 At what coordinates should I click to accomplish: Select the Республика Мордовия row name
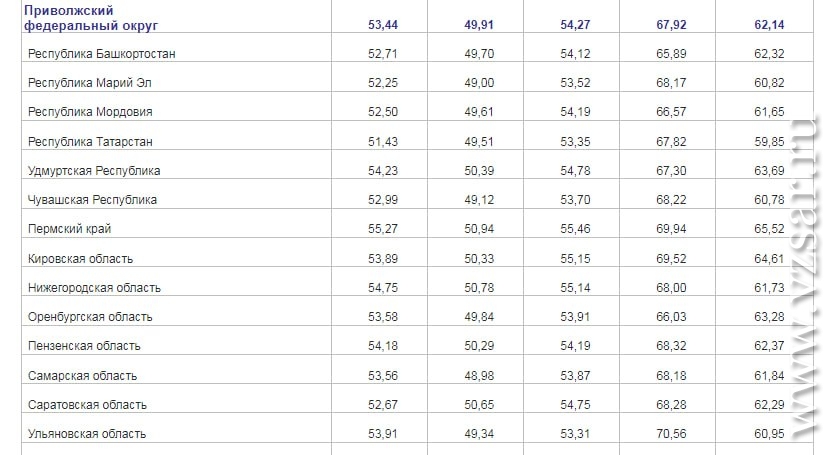click(90, 112)
